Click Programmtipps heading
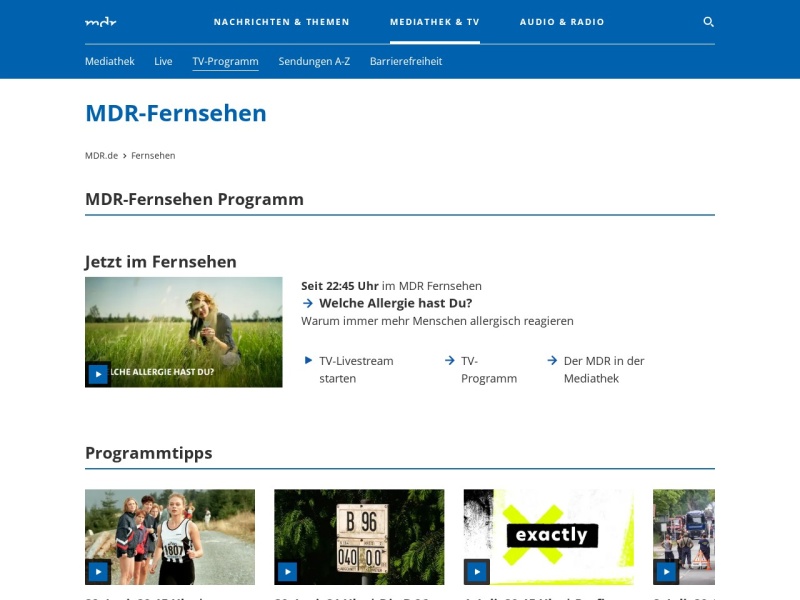Viewport: 800px width, 600px height. [x=148, y=453]
